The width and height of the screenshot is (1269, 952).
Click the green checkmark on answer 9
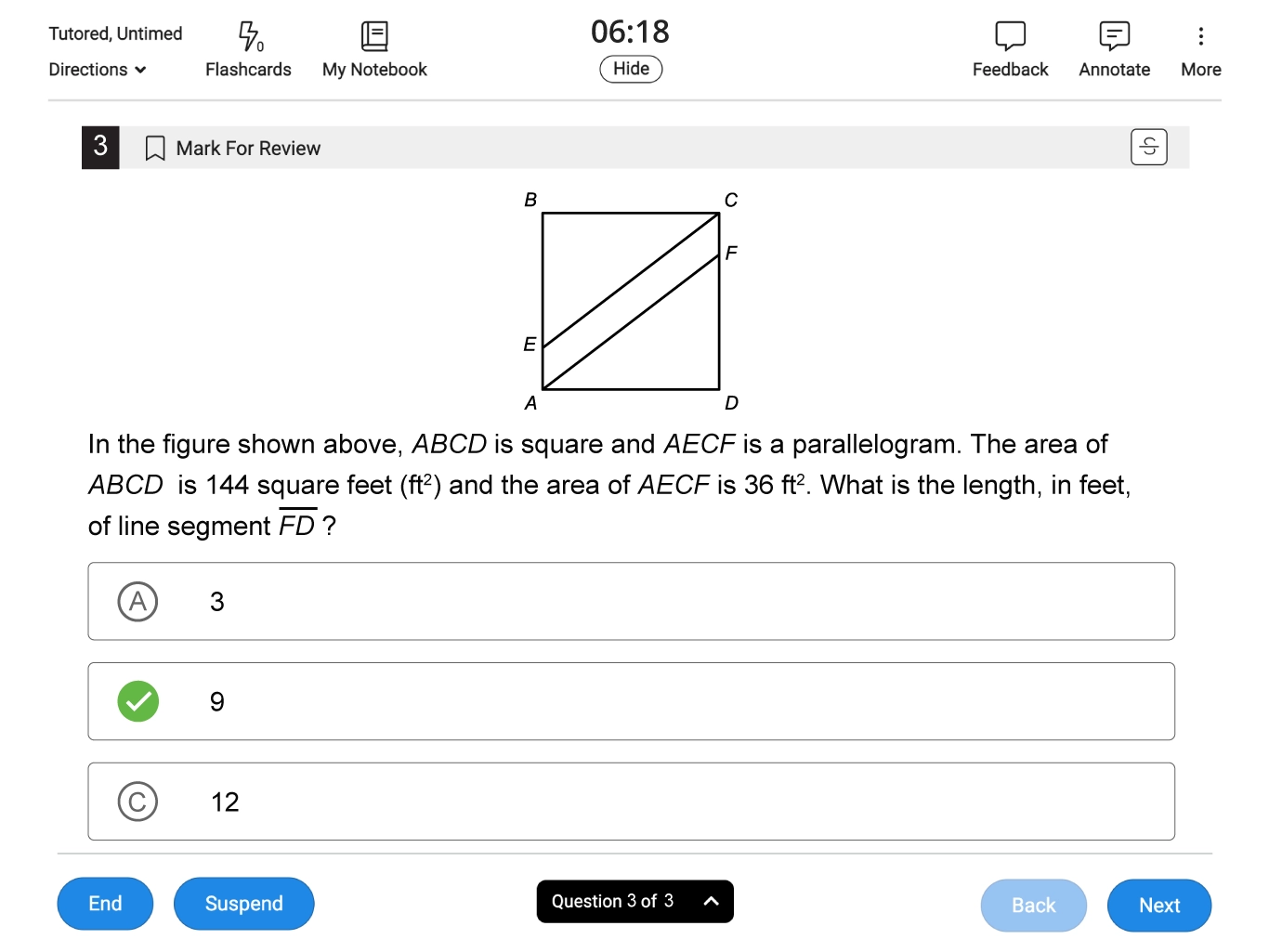coord(138,701)
